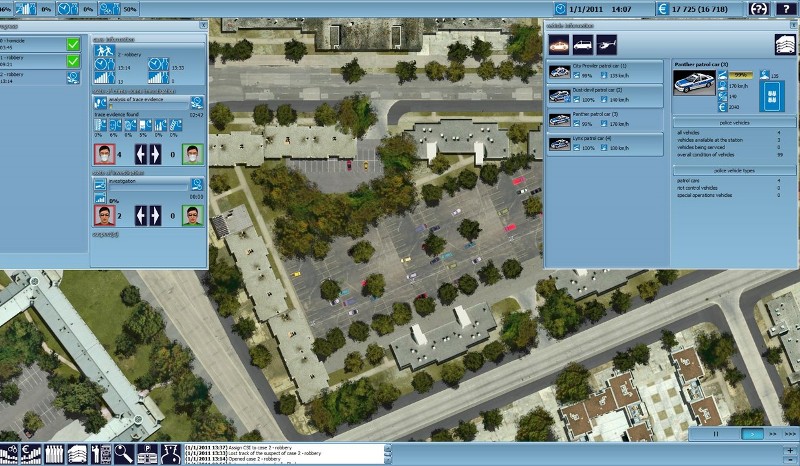Open the magnifier search tool in toolbar

pyautogui.click(x=123, y=453)
